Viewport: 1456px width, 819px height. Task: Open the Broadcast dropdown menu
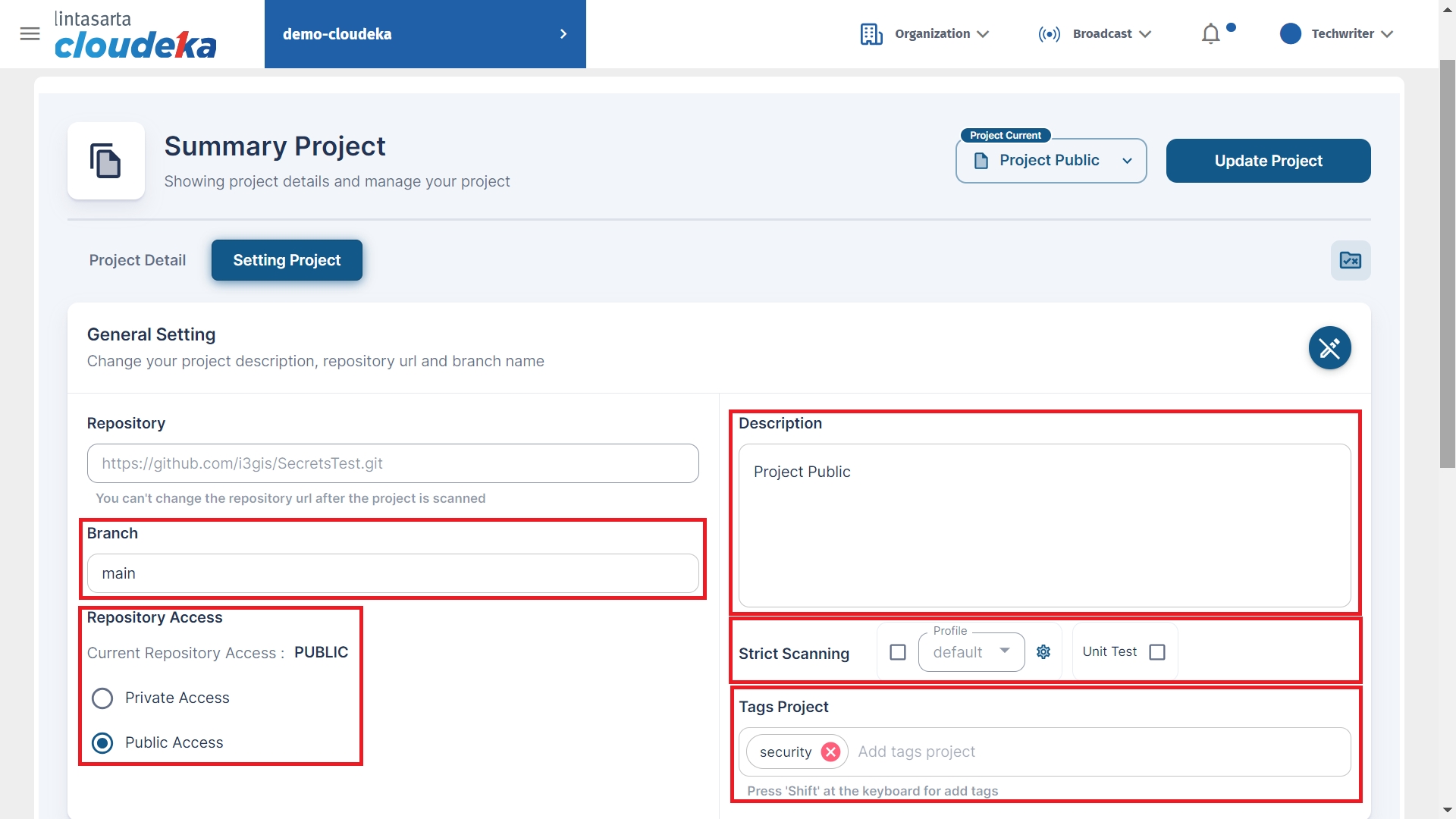pyautogui.click(x=1095, y=34)
